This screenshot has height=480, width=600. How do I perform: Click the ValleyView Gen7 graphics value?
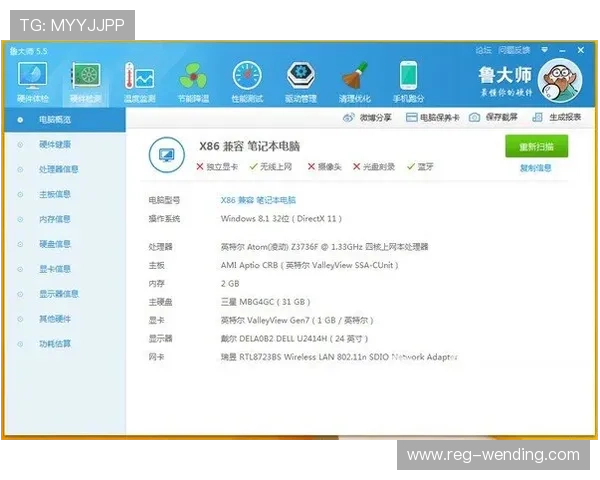click(x=297, y=320)
